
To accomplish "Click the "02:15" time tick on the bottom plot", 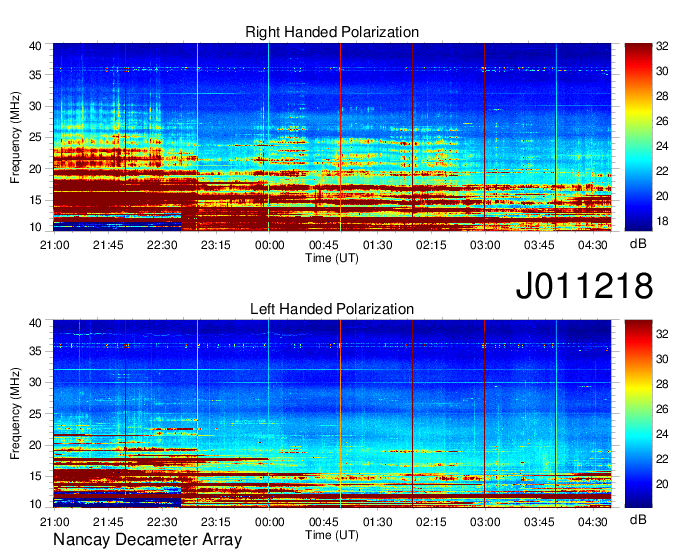I will point(431,522).
